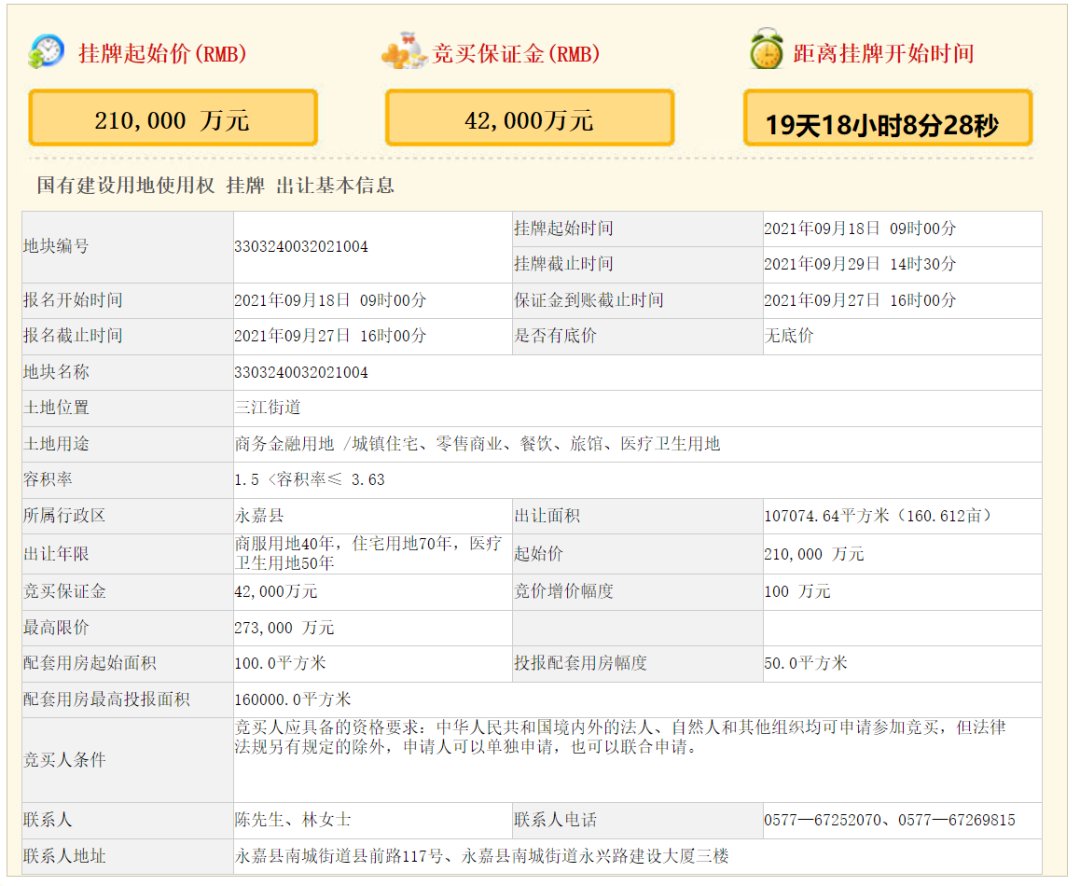
Task: Click 2021年09月18日 09时00分 next to 报名开始时间
Action: [x=330, y=300]
